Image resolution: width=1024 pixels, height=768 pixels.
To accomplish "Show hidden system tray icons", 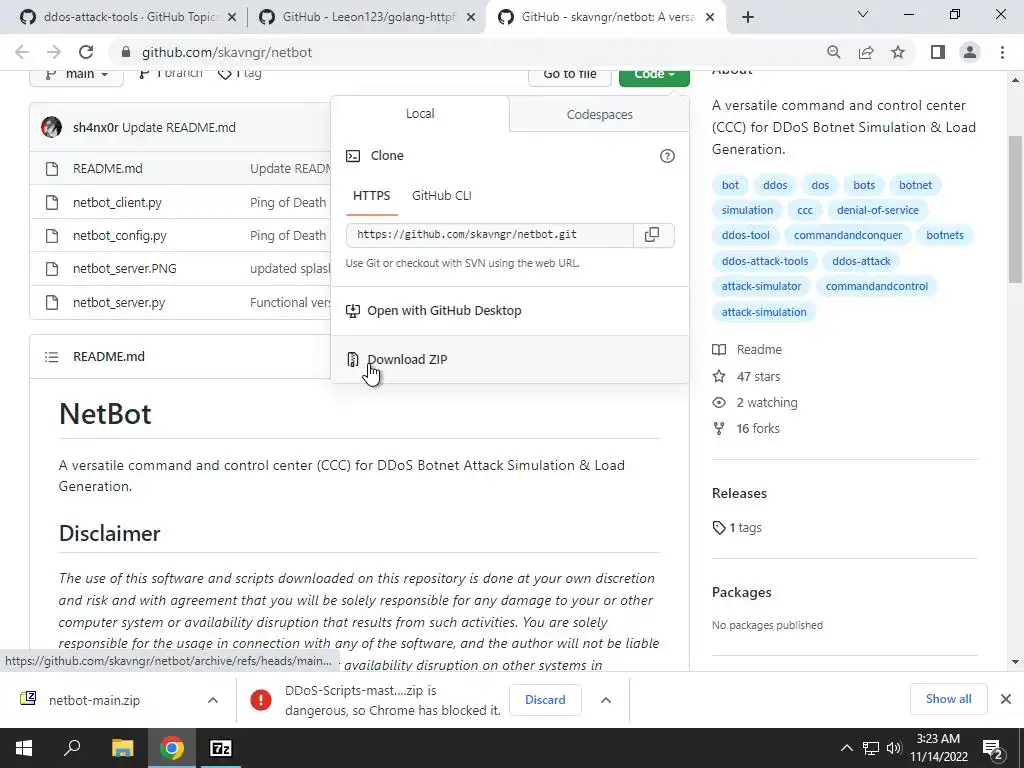I will pyautogui.click(x=846, y=748).
